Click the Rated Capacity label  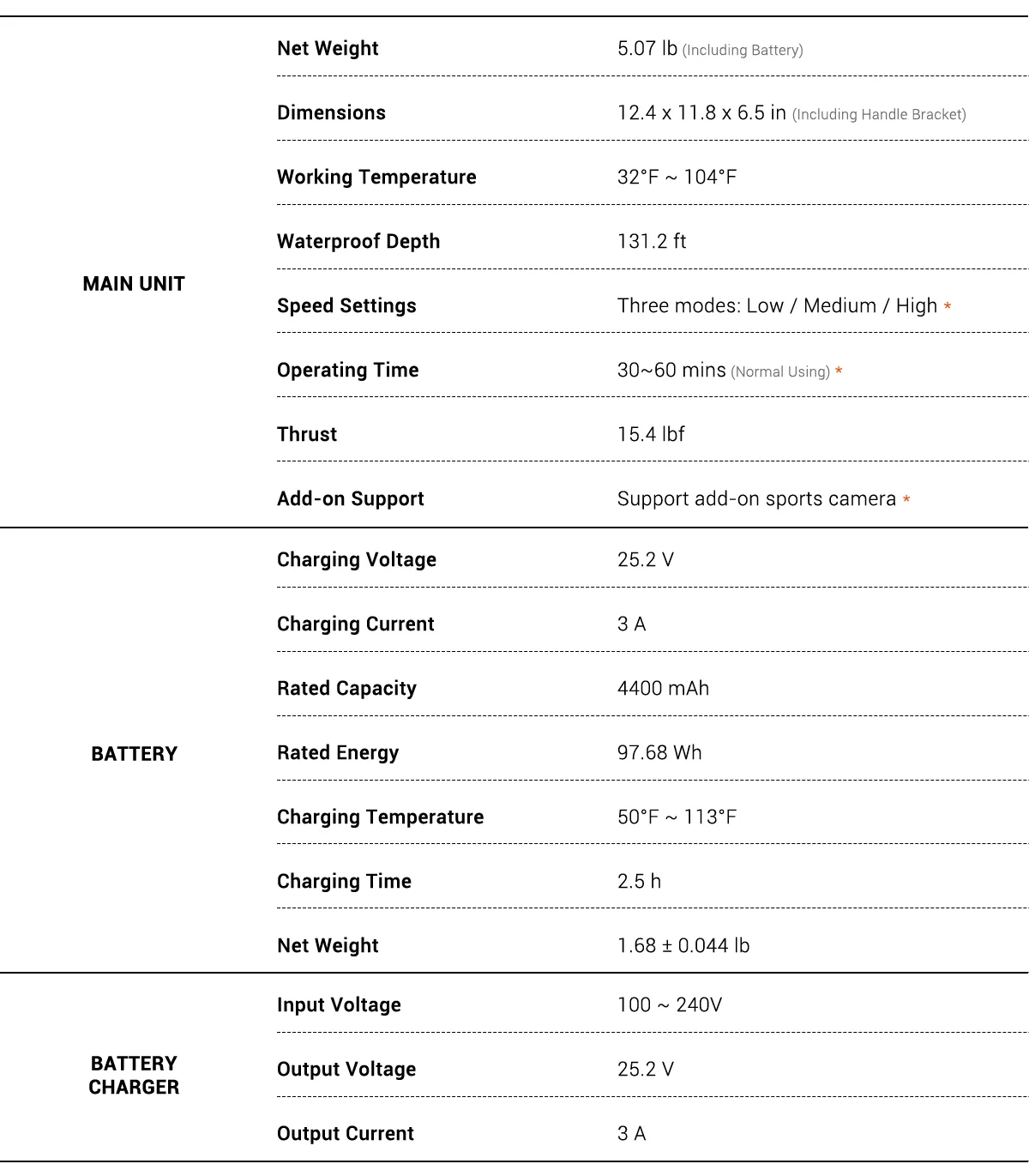346,689
